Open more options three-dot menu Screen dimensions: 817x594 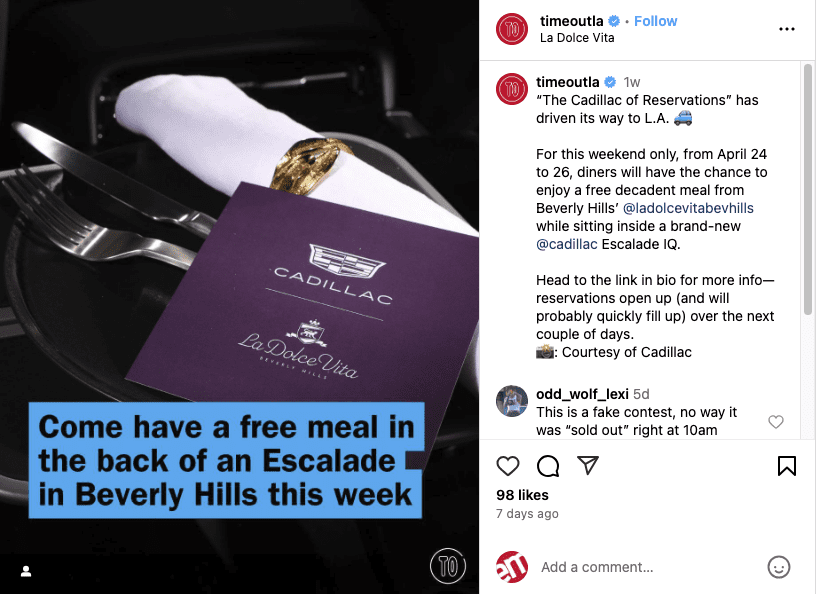787,29
